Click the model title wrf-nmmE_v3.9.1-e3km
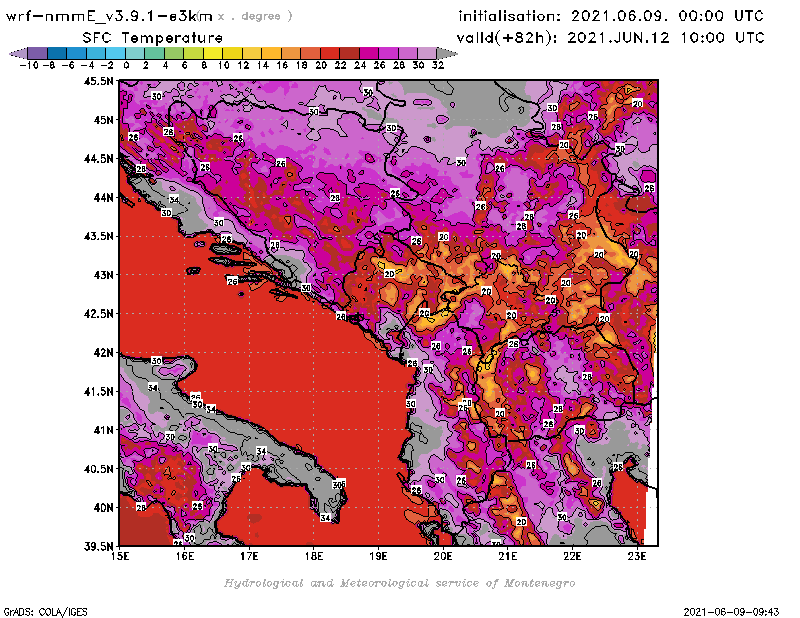Viewport: 800px width, 618px height. pos(109,16)
